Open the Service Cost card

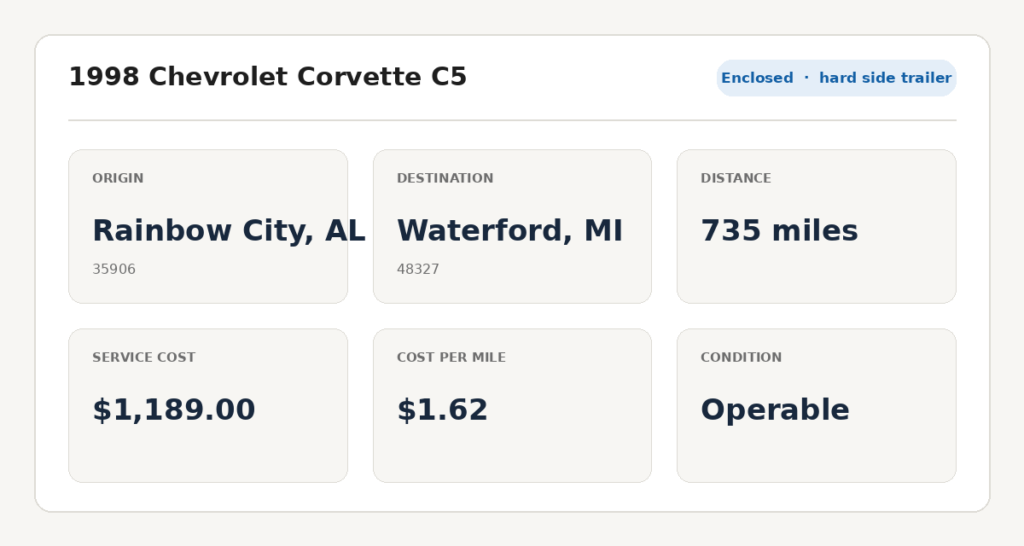[x=208, y=406]
